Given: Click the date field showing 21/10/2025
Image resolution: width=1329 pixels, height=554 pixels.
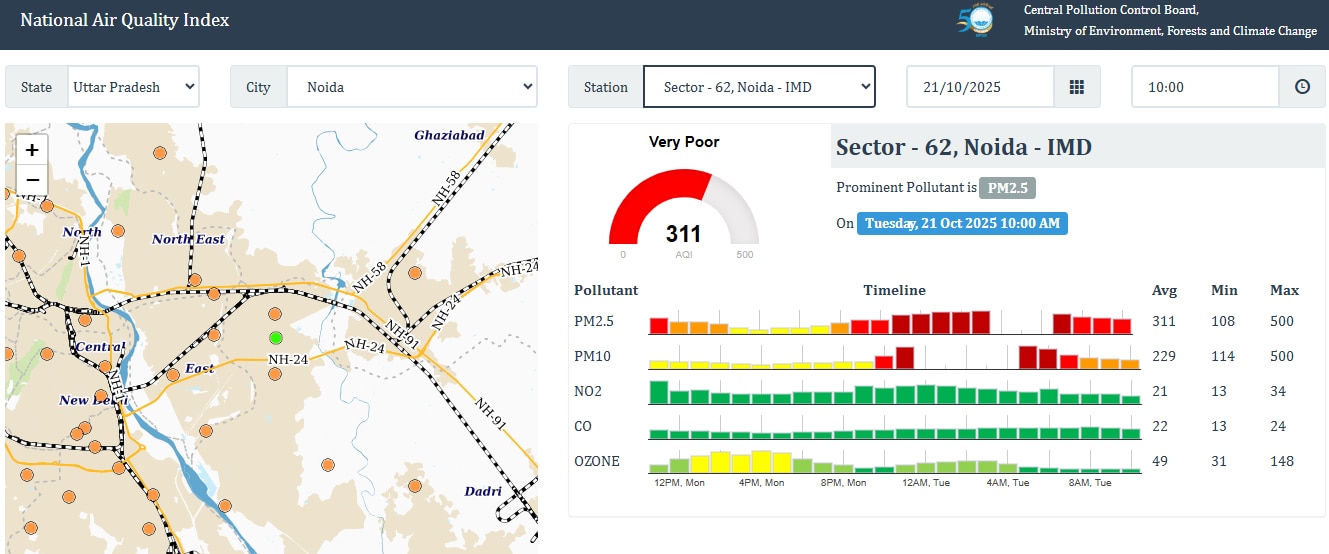Looking at the screenshot, I should pos(980,87).
